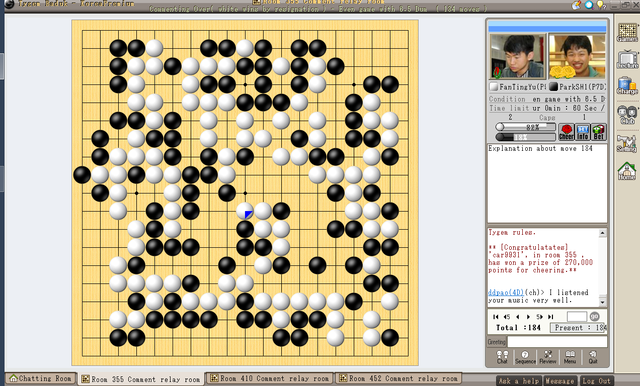Open the Review tool
The image size is (640, 386).
(548, 357)
